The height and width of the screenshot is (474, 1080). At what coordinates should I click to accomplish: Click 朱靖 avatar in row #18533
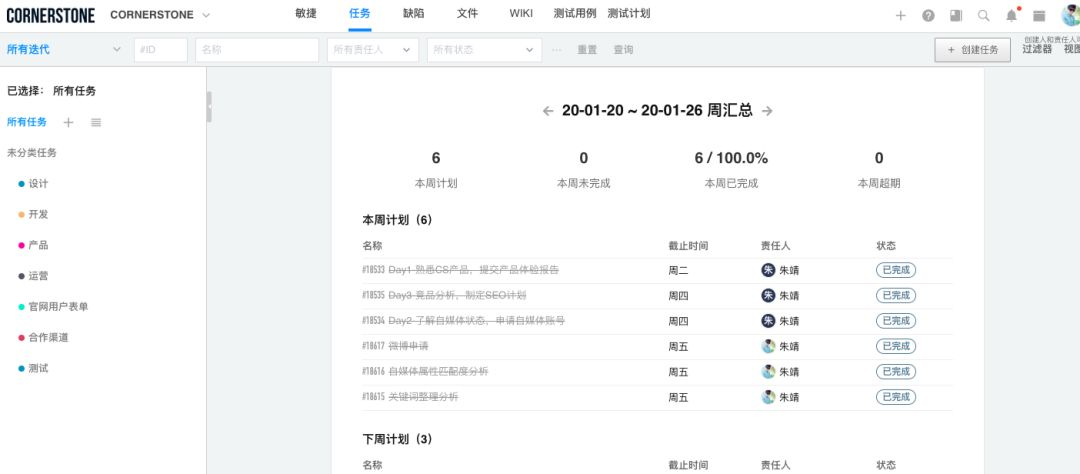(768, 270)
